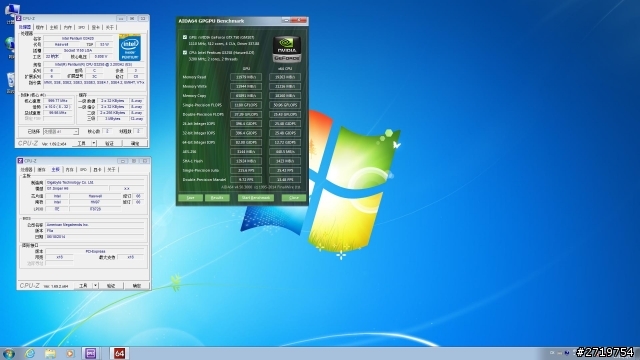Viewport: 640px width, 360px height.
Task: Select 处理器 tab in the mainboard CPU-Z window
Action: (x=27, y=170)
